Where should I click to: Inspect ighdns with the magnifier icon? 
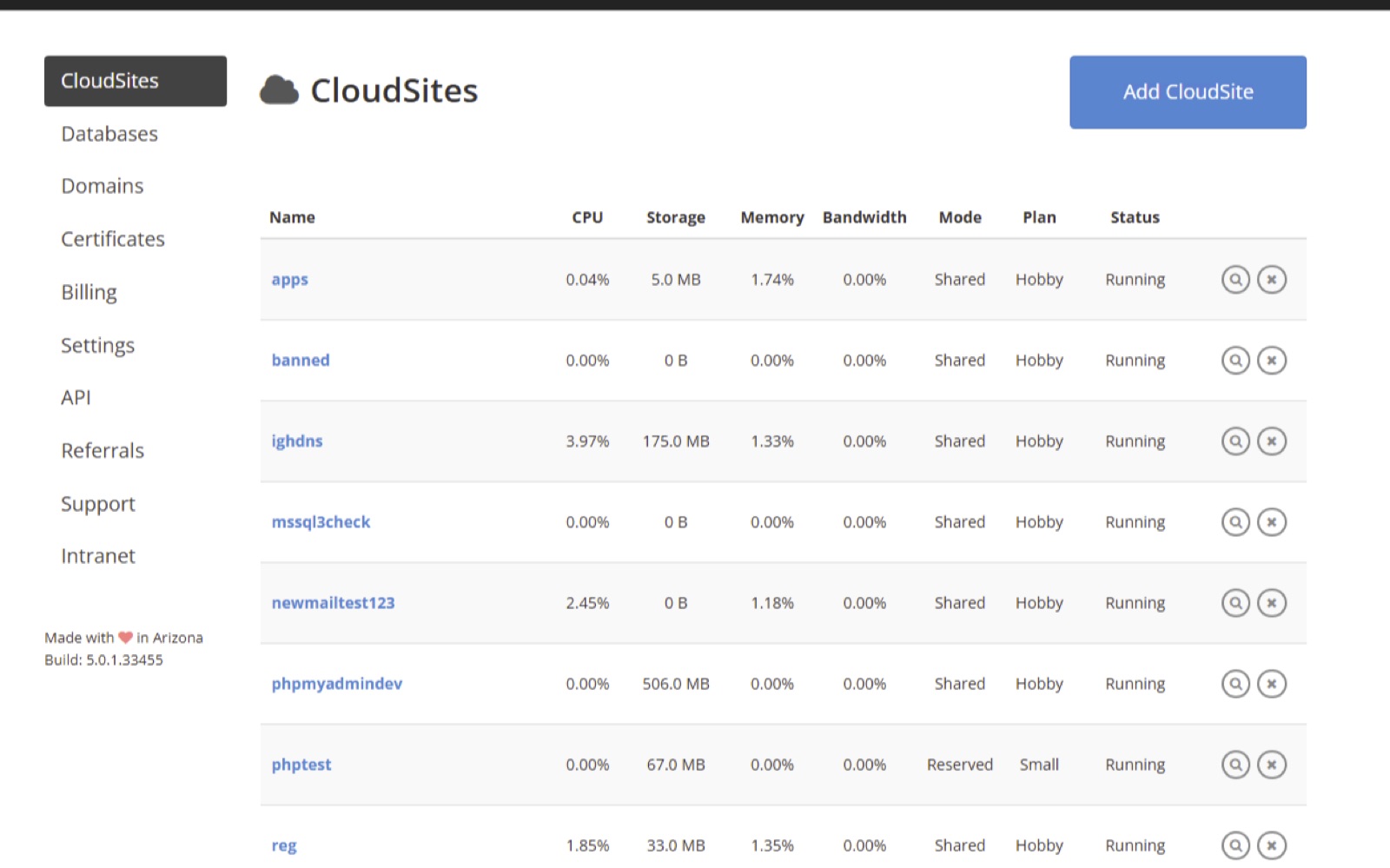(x=1235, y=441)
